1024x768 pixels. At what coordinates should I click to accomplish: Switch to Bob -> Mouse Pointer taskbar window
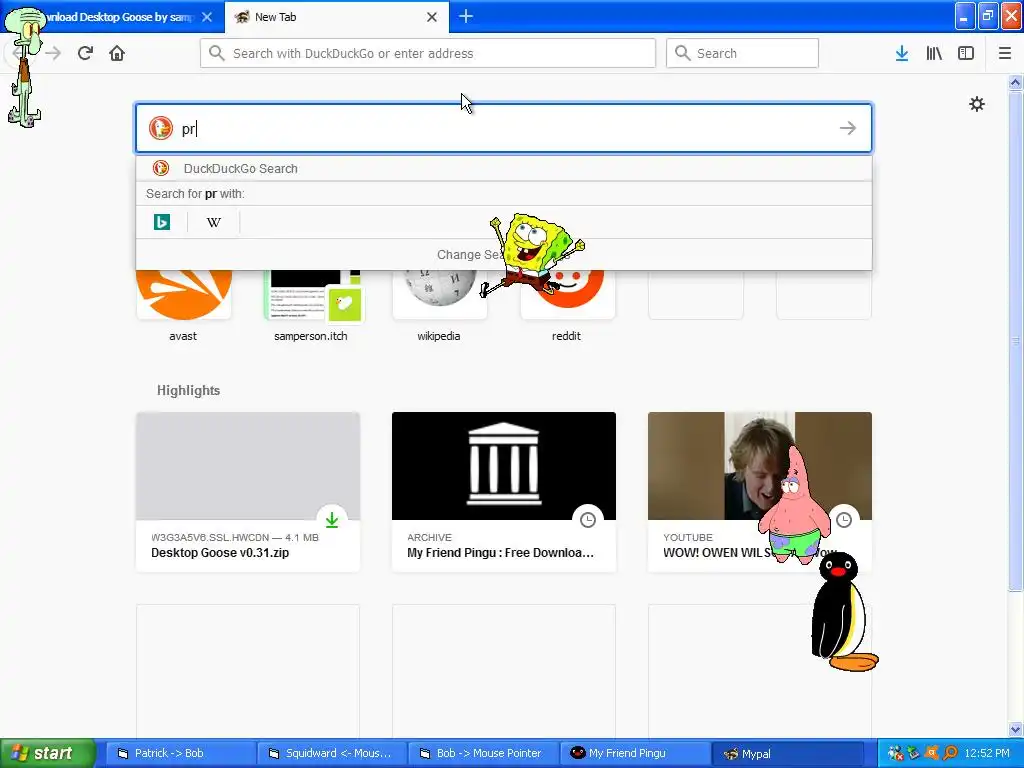[x=483, y=753]
